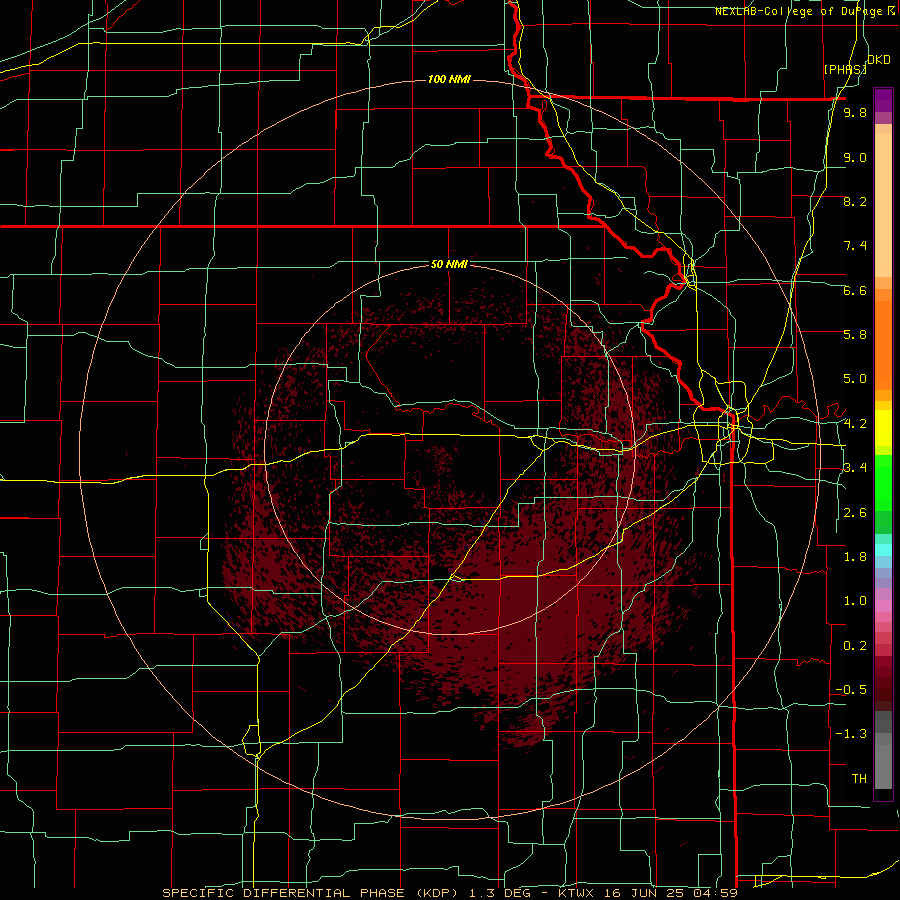Image resolution: width=900 pixels, height=900 pixels.
Task: Click the "[PHAS]" legend header
Action: point(845,70)
